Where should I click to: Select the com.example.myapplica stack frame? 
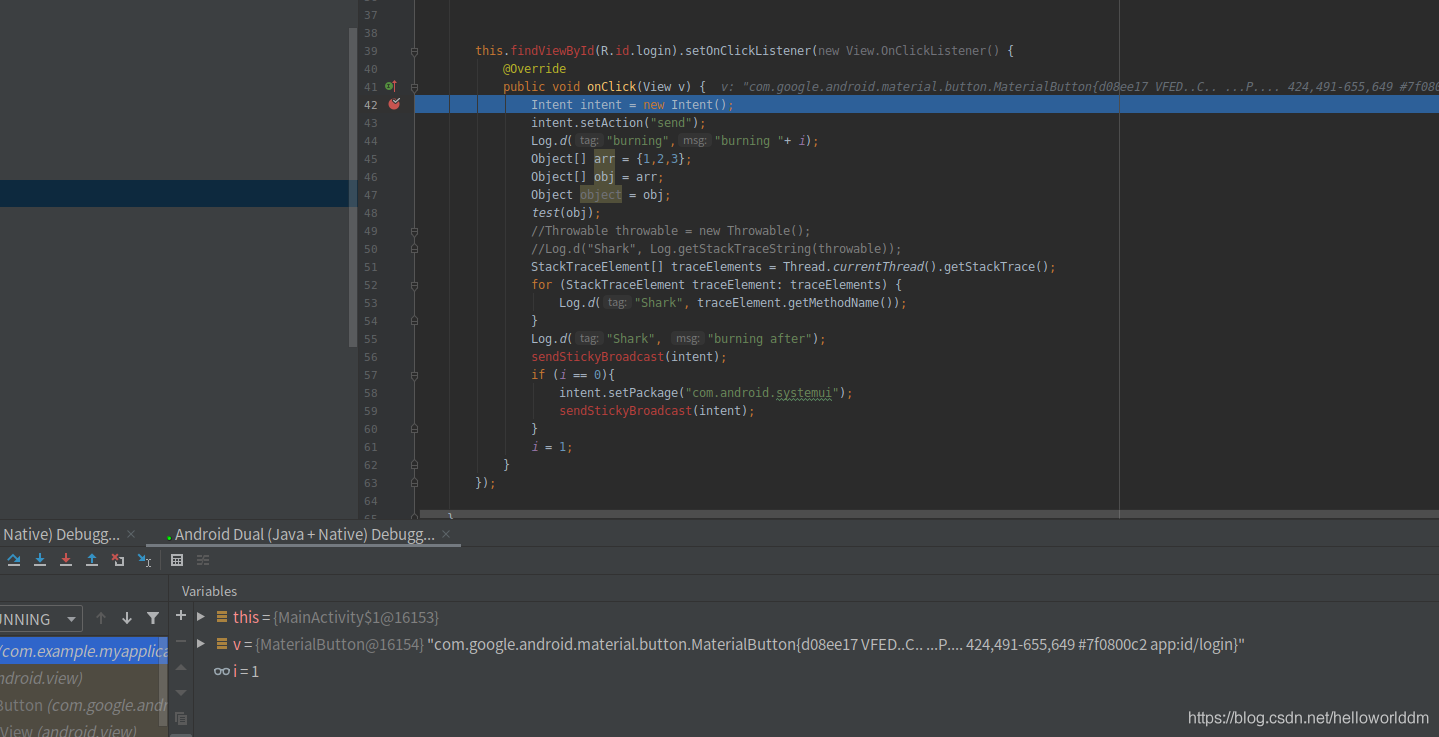click(84, 651)
